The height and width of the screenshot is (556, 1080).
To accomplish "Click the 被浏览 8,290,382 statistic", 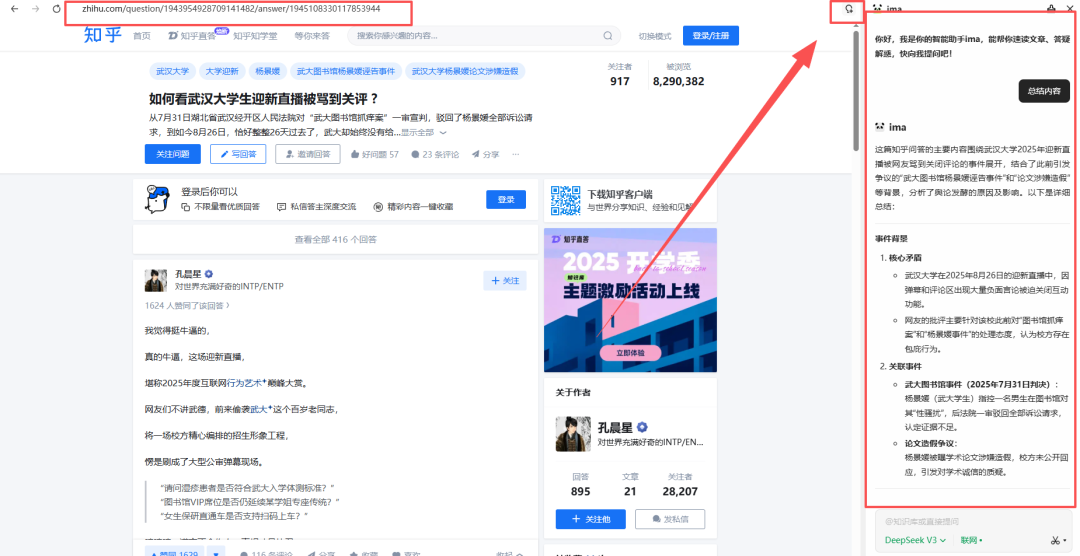I will click(678, 75).
